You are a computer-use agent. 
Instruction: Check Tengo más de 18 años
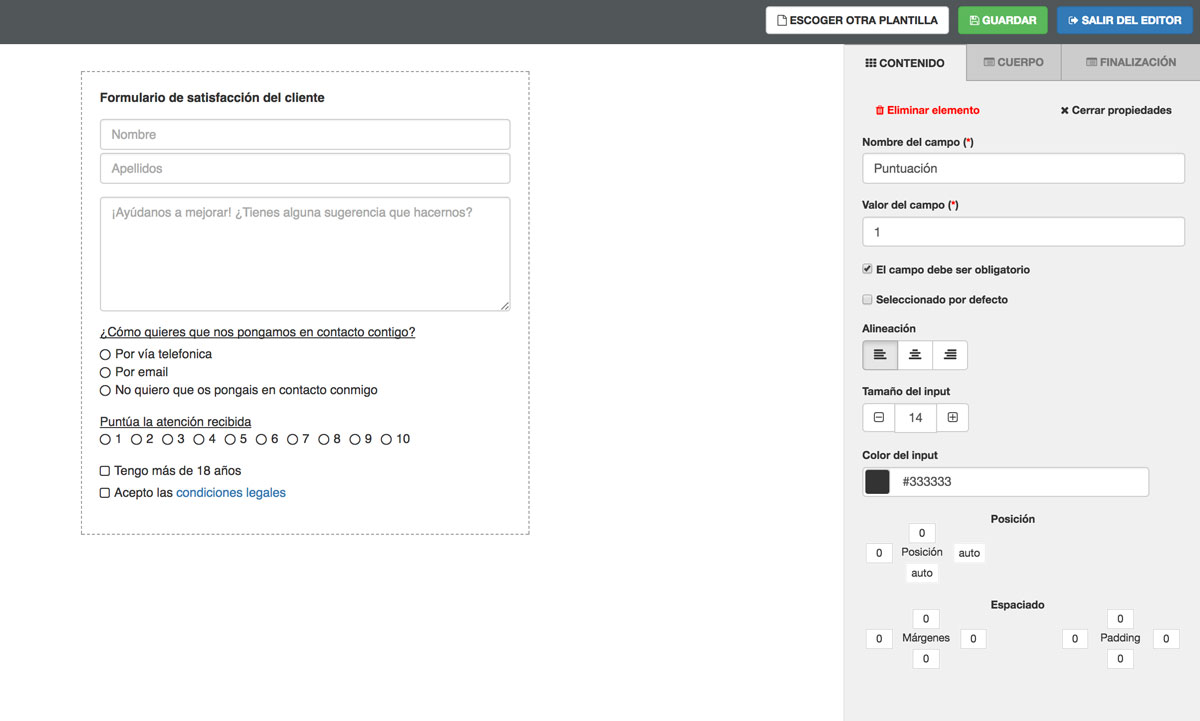tap(105, 471)
